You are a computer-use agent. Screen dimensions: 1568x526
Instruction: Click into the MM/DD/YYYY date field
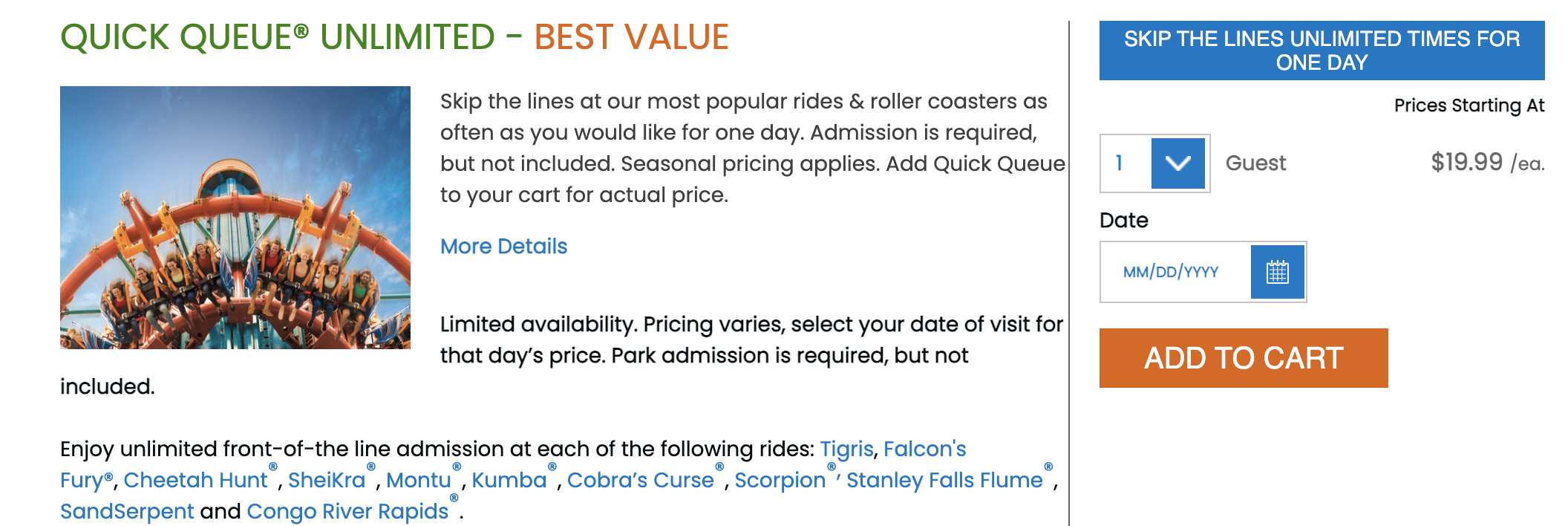tap(1175, 272)
